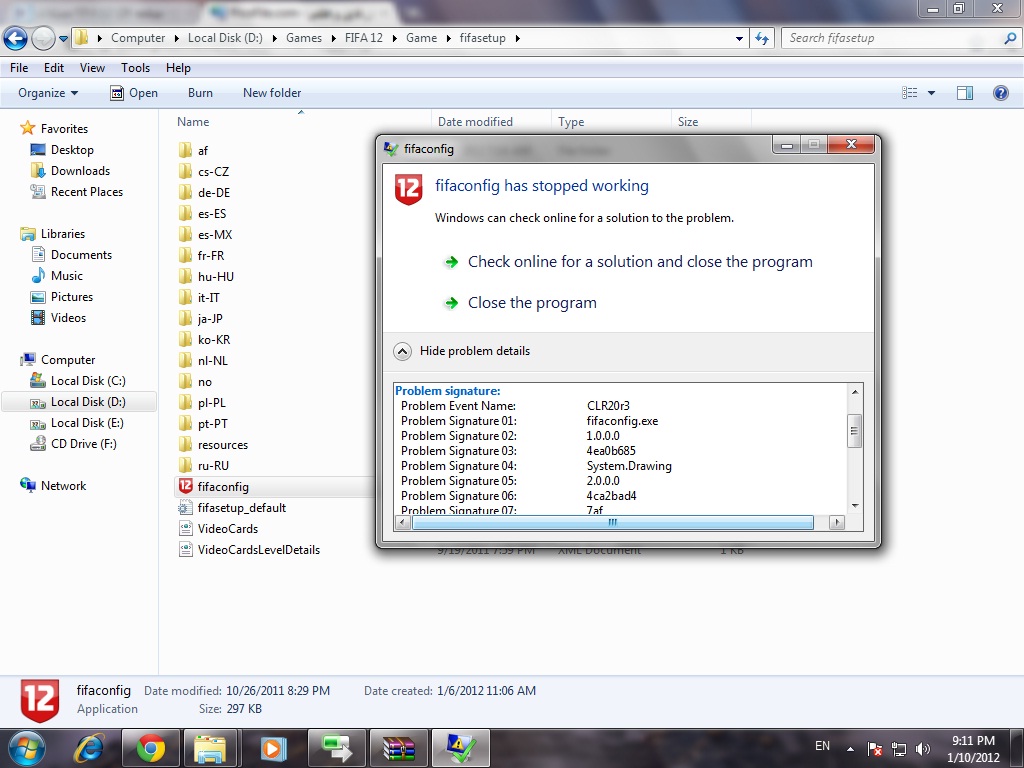
Task: Sort files by the Name column header
Action: tap(193, 121)
